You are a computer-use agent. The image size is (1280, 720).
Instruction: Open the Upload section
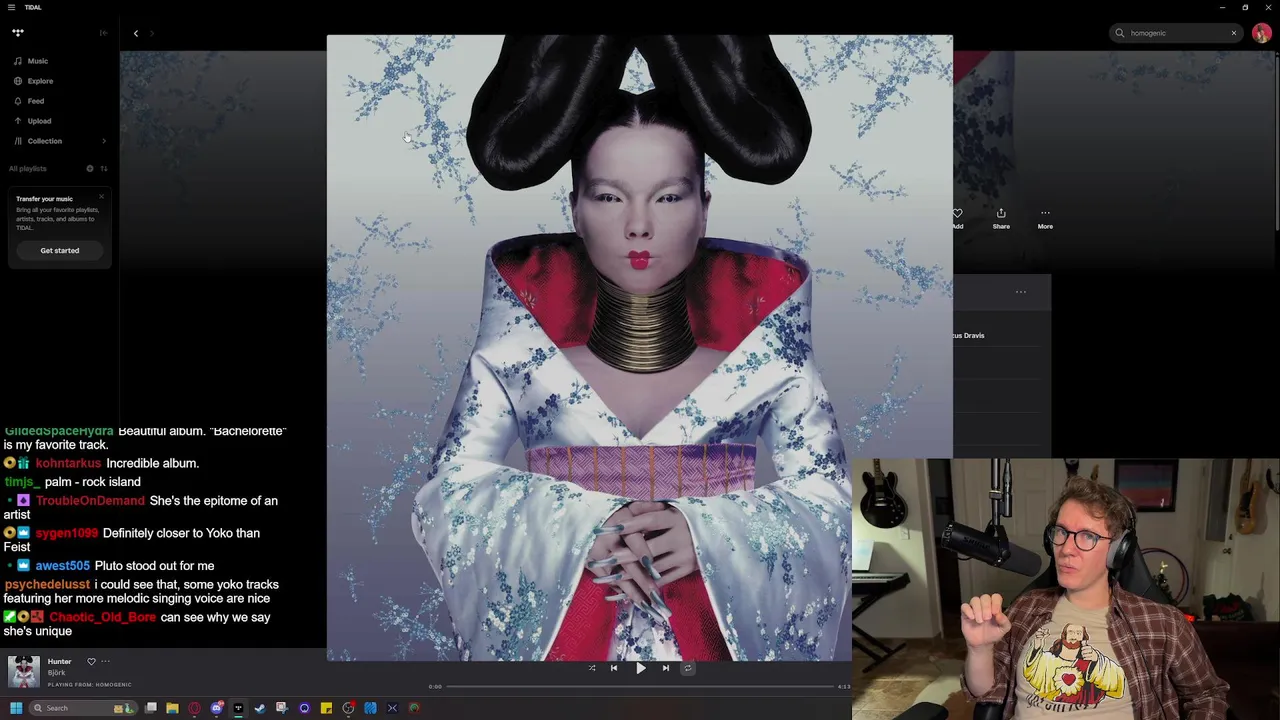(32, 121)
